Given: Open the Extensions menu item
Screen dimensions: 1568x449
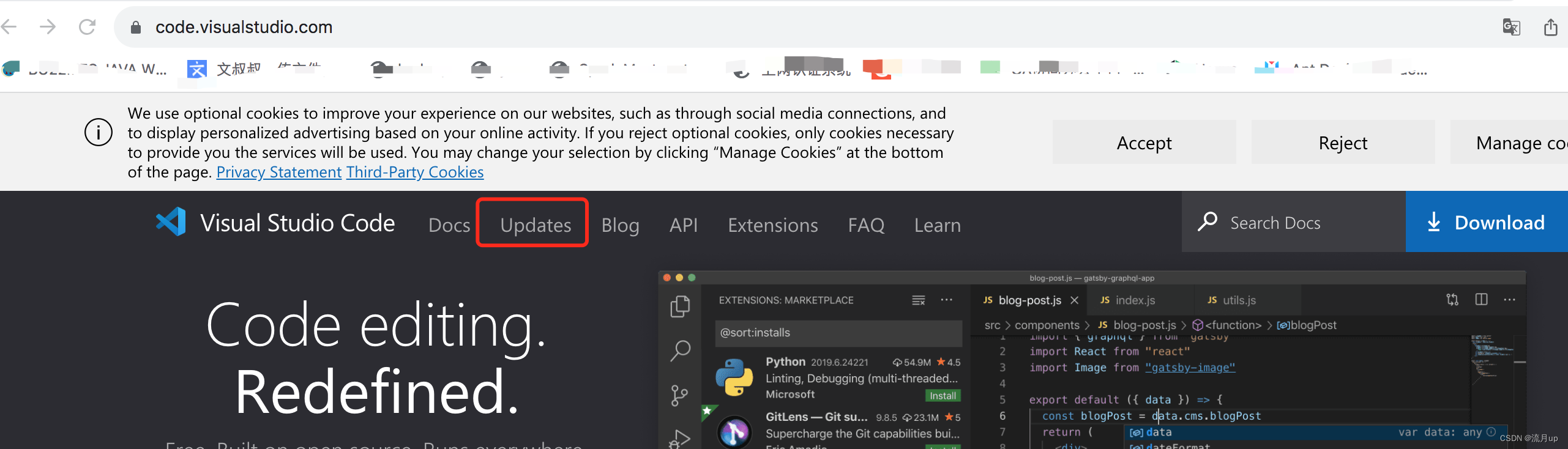Looking at the screenshot, I should click(x=772, y=225).
